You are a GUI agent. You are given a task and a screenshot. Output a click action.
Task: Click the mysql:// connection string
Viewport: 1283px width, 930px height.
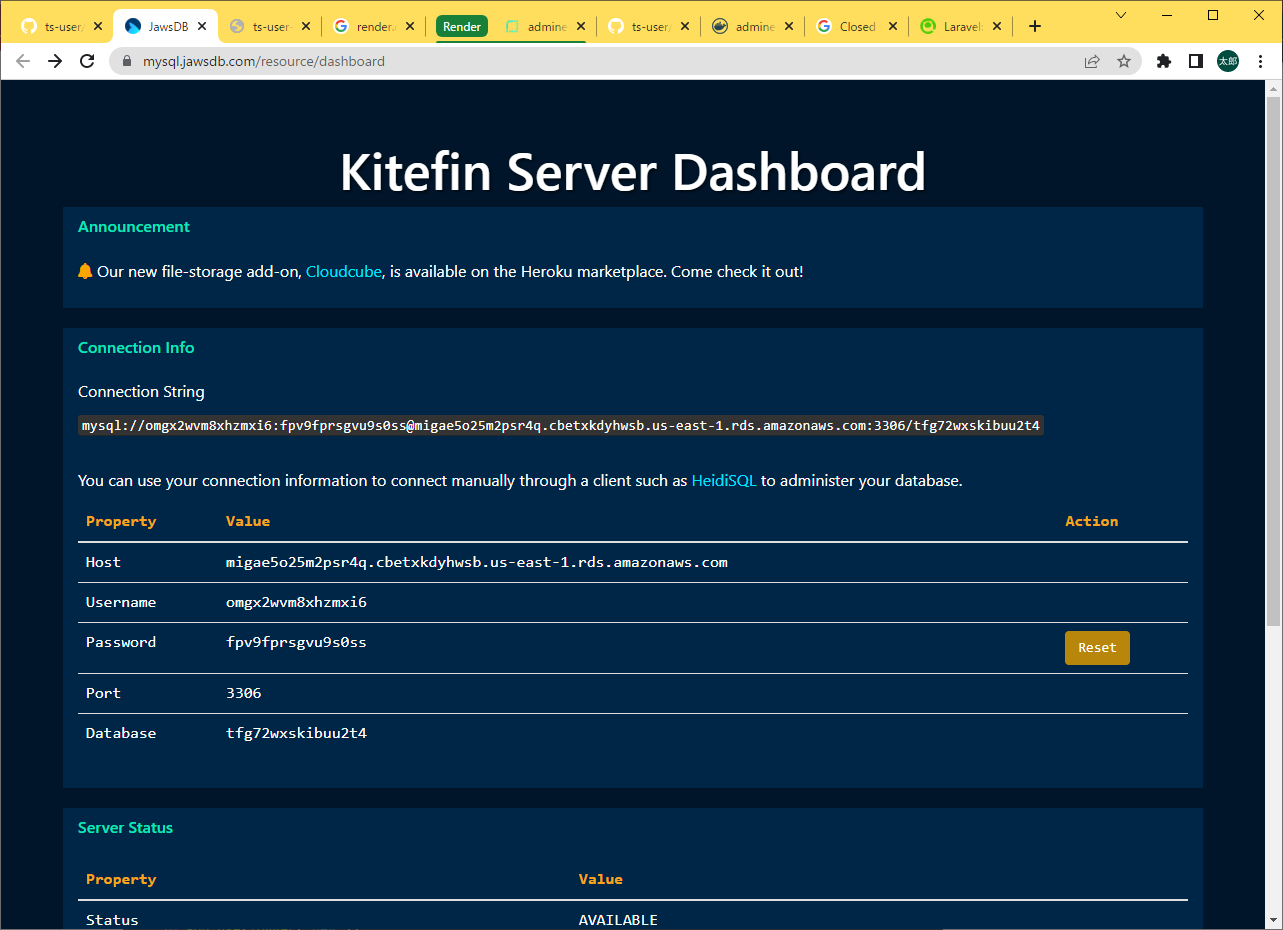(x=561, y=426)
